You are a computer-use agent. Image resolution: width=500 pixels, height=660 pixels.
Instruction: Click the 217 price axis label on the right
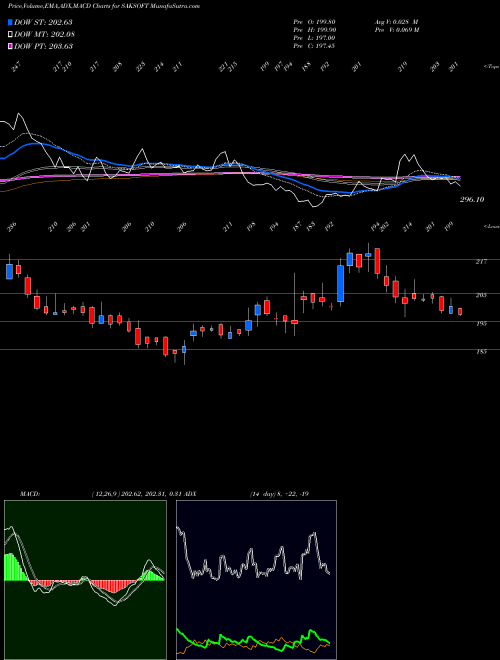[x=481, y=262]
